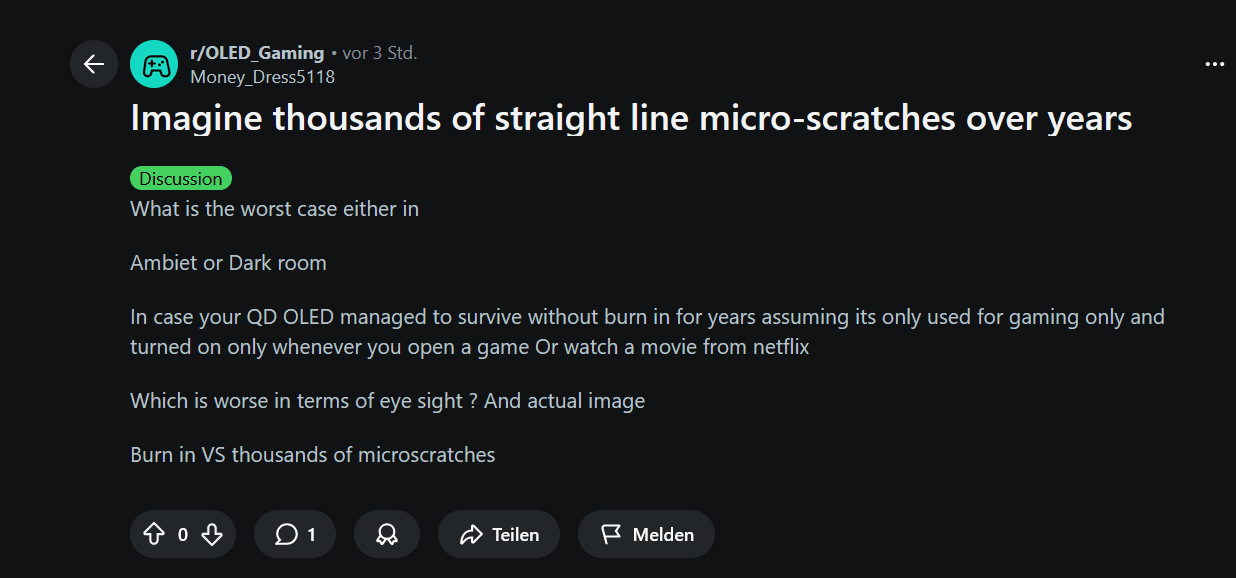
Task: Click the "Burn in VS thousands of microscratches" line
Action: tap(313, 455)
